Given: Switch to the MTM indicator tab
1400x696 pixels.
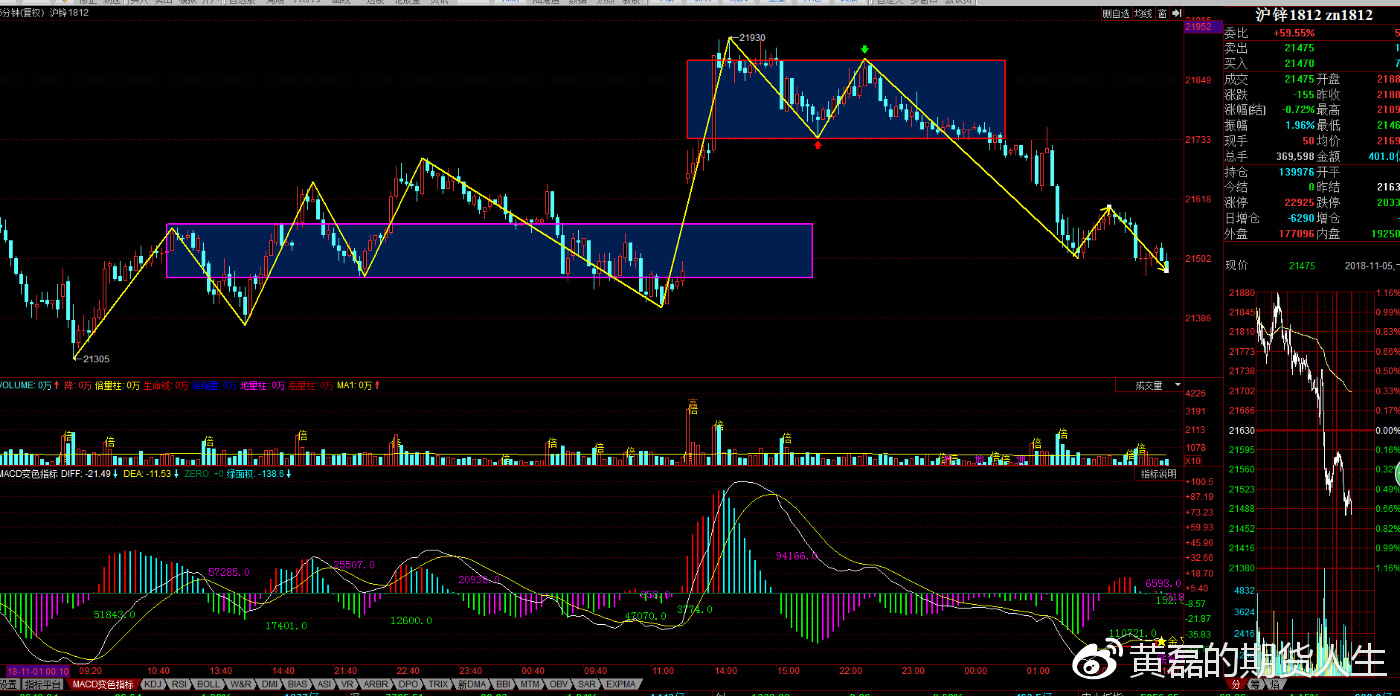Looking at the screenshot, I should coord(530,684).
